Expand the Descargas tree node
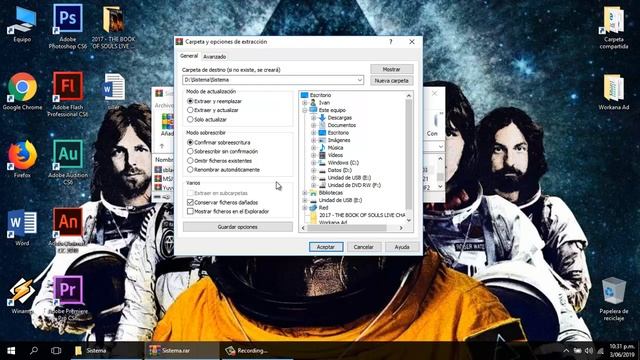This screenshot has height=360, width=640. pyautogui.click(x=313, y=118)
